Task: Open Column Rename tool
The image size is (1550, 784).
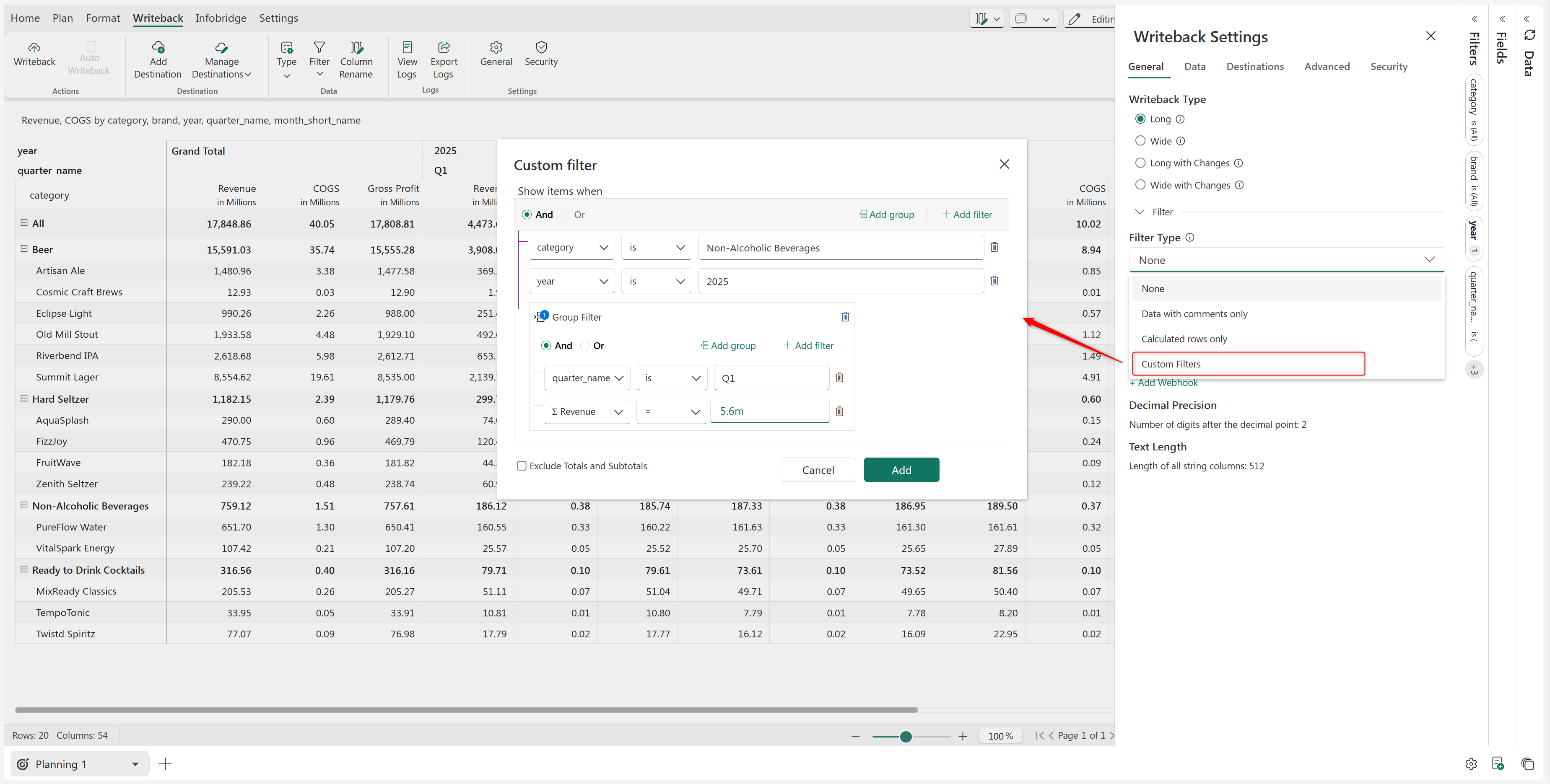Action: (x=356, y=60)
